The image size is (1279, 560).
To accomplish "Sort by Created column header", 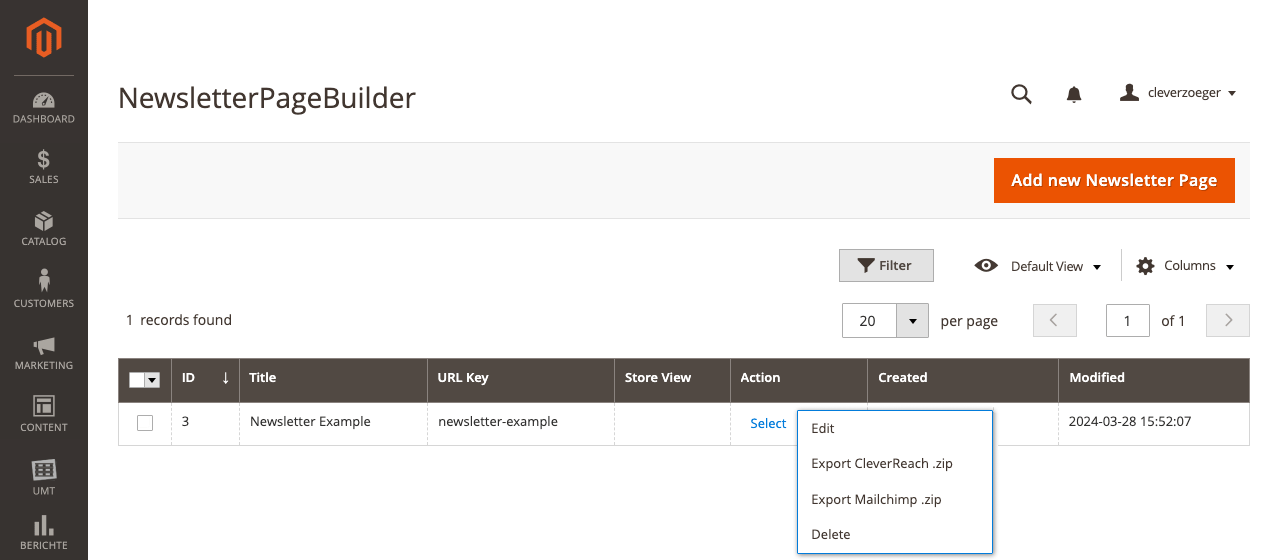I will (x=962, y=378).
